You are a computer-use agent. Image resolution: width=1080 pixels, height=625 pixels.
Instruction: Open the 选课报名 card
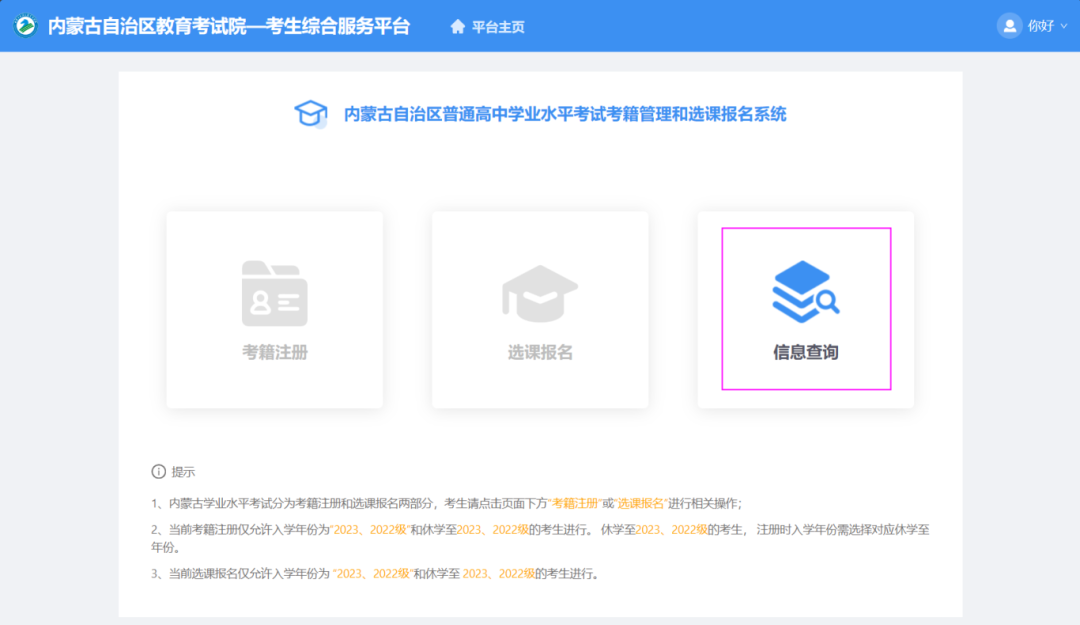click(540, 309)
